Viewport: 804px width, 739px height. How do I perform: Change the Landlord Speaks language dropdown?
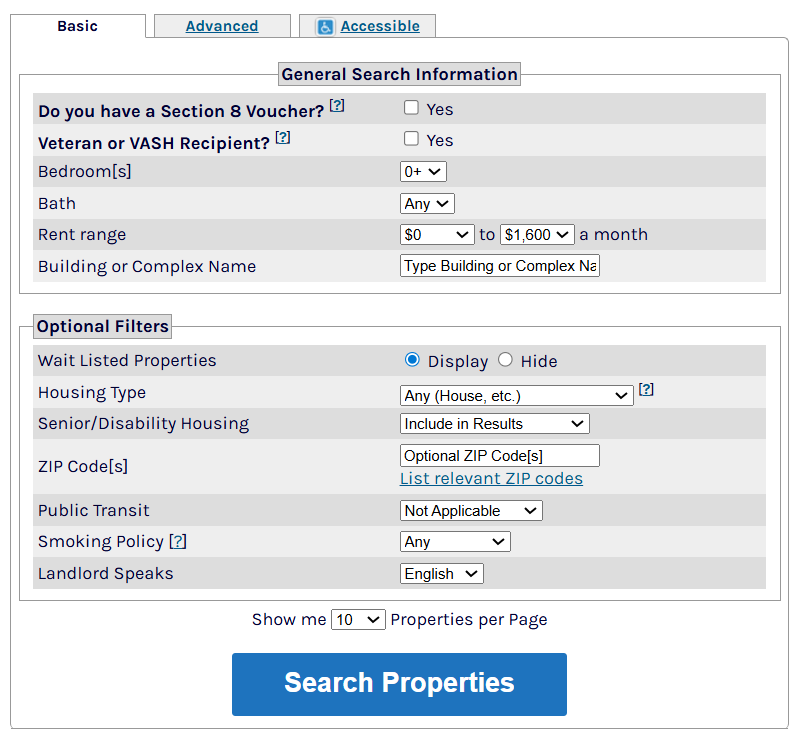(441, 573)
